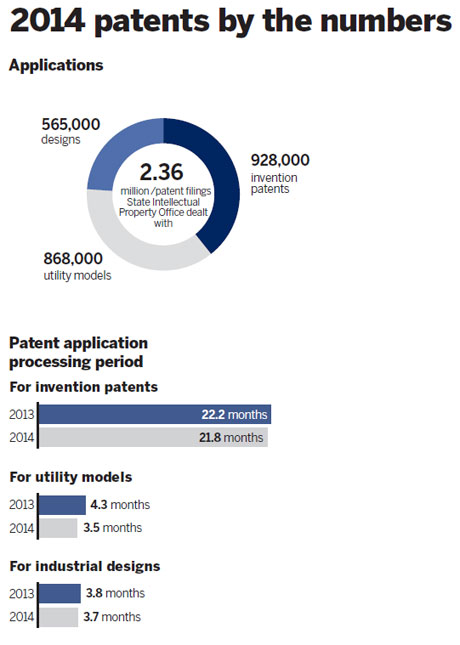The image size is (460, 645).
Task: Select the 2013 industrial designs blue bar
Action: pos(60,593)
